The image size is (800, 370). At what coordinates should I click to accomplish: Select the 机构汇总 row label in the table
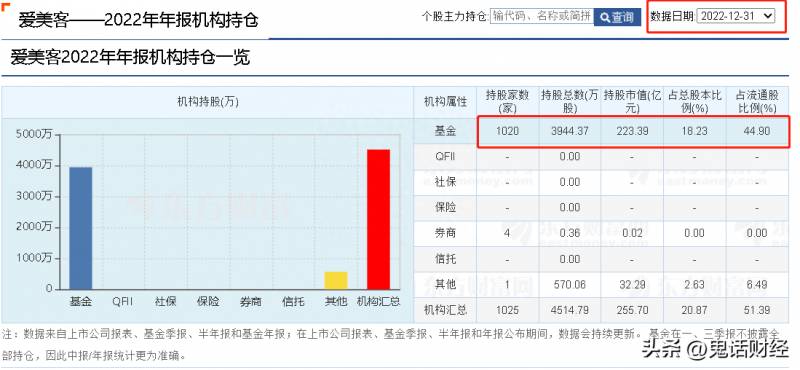[445, 310]
